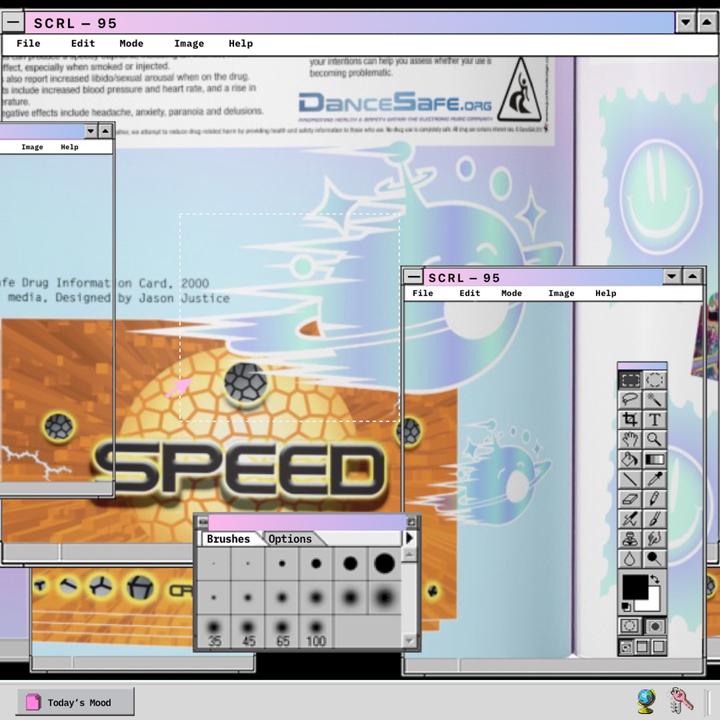The image size is (720, 720).
Task: Click Brushes palette scroll down arrow
Action: tap(410, 640)
